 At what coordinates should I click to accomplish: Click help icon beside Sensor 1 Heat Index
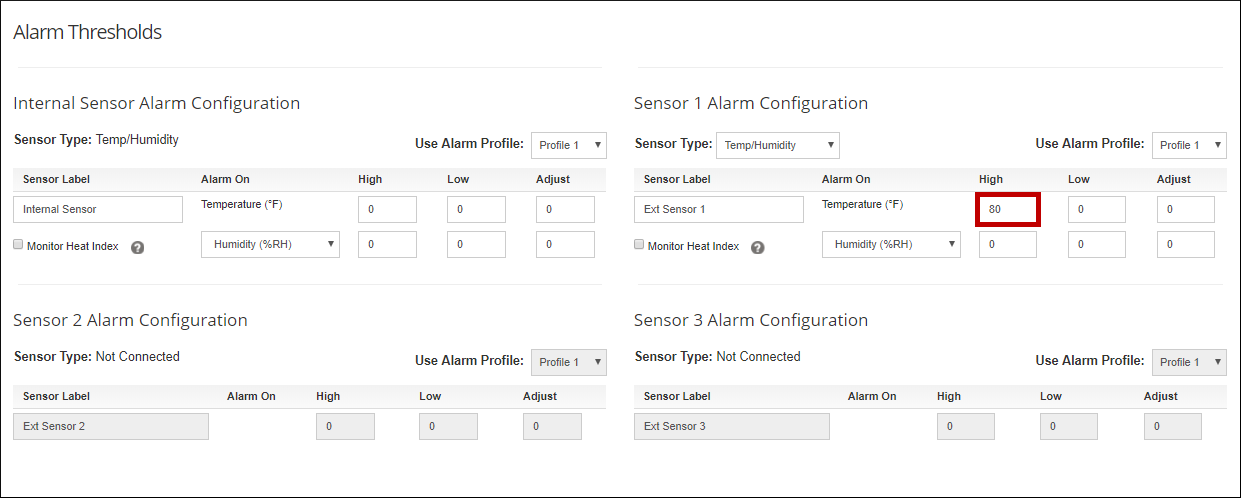(x=758, y=247)
